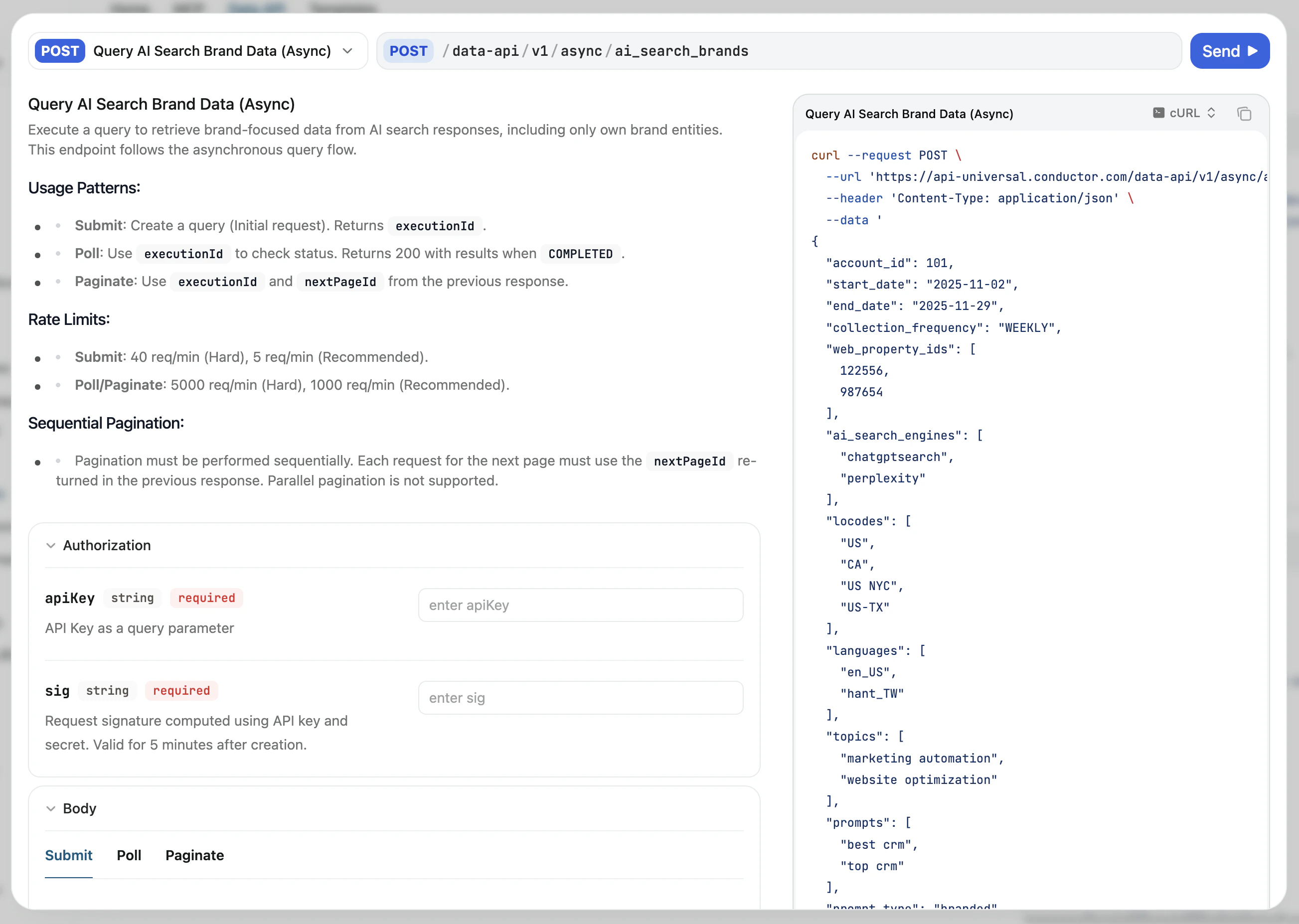Click the code panel title text
Viewport: 1299px width, 924px height.
point(909,114)
